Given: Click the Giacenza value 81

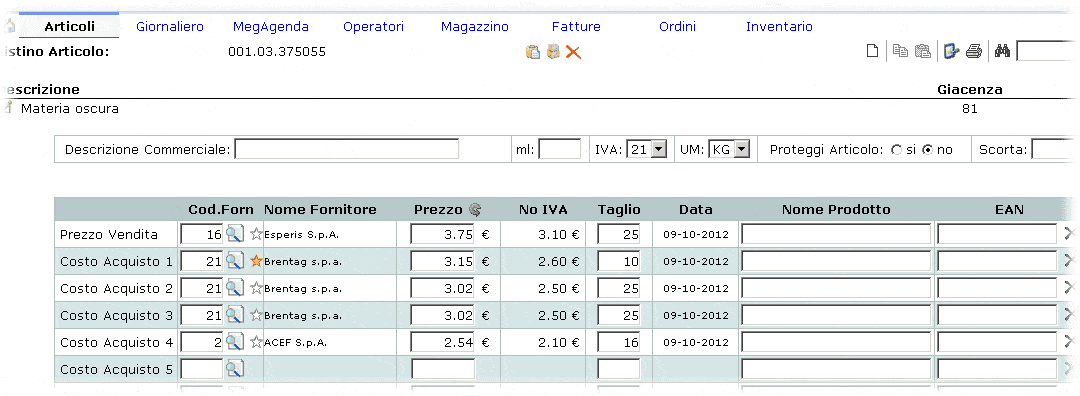Looking at the screenshot, I should pos(969,109).
